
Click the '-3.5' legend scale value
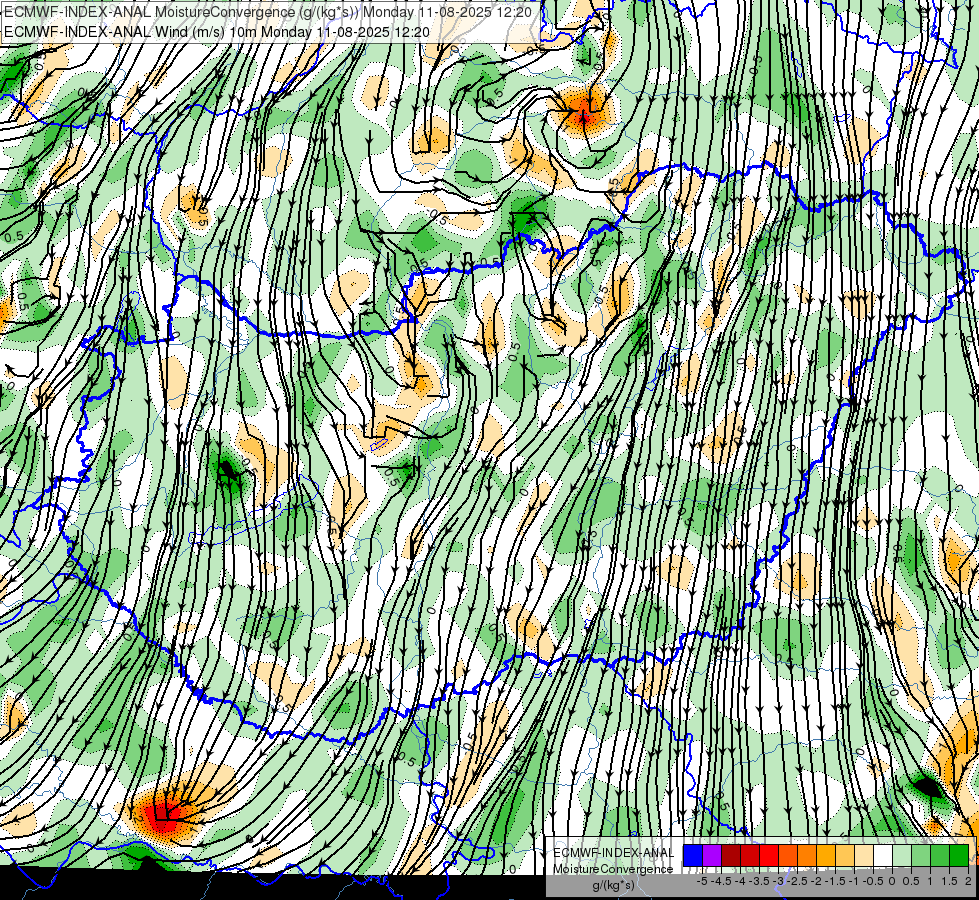[x=759, y=881]
